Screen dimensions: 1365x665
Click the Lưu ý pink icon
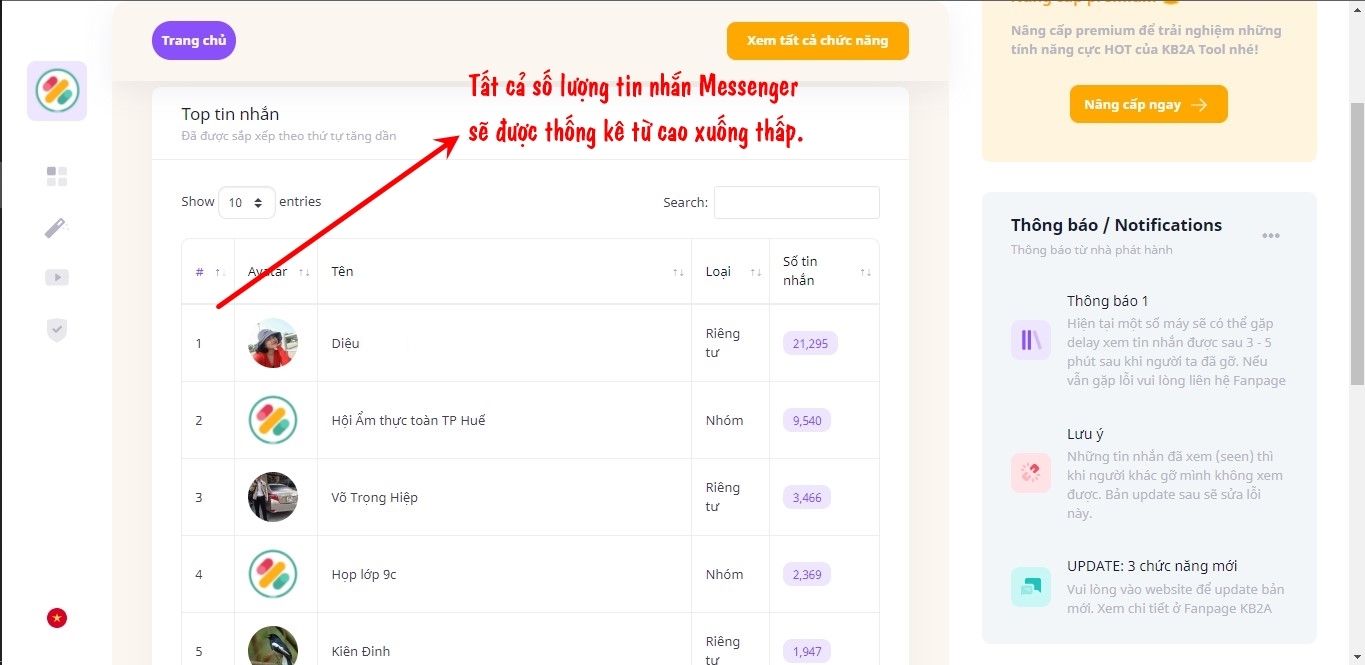tap(1031, 472)
